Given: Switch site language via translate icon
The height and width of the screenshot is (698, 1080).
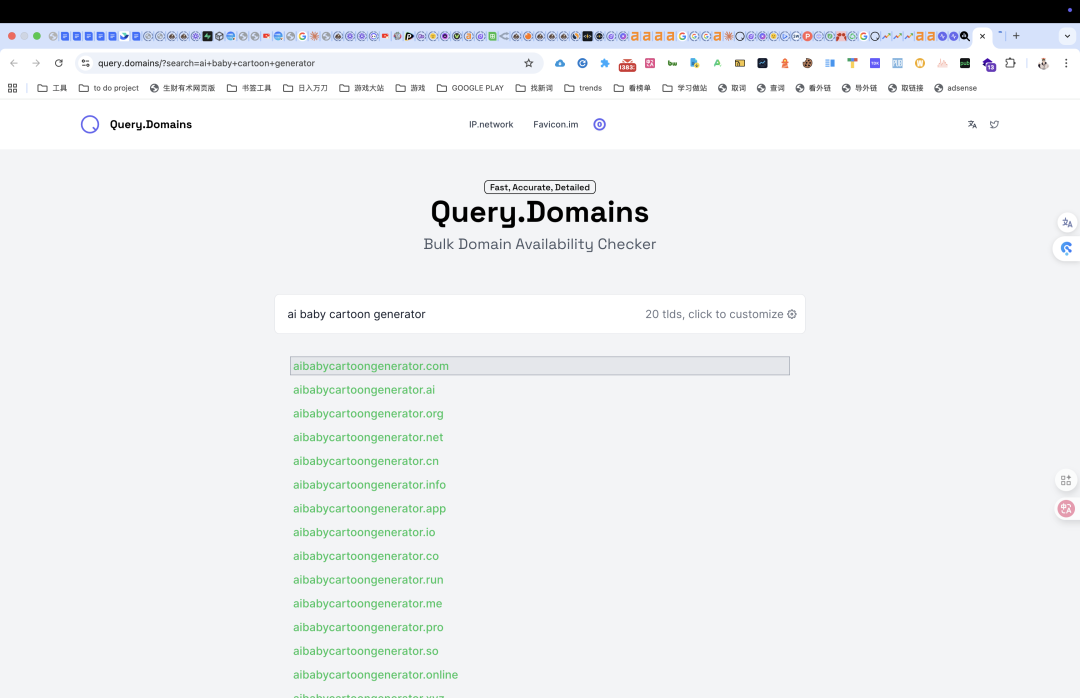Looking at the screenshot, I should pyautogui.click(x=972, y=124).
